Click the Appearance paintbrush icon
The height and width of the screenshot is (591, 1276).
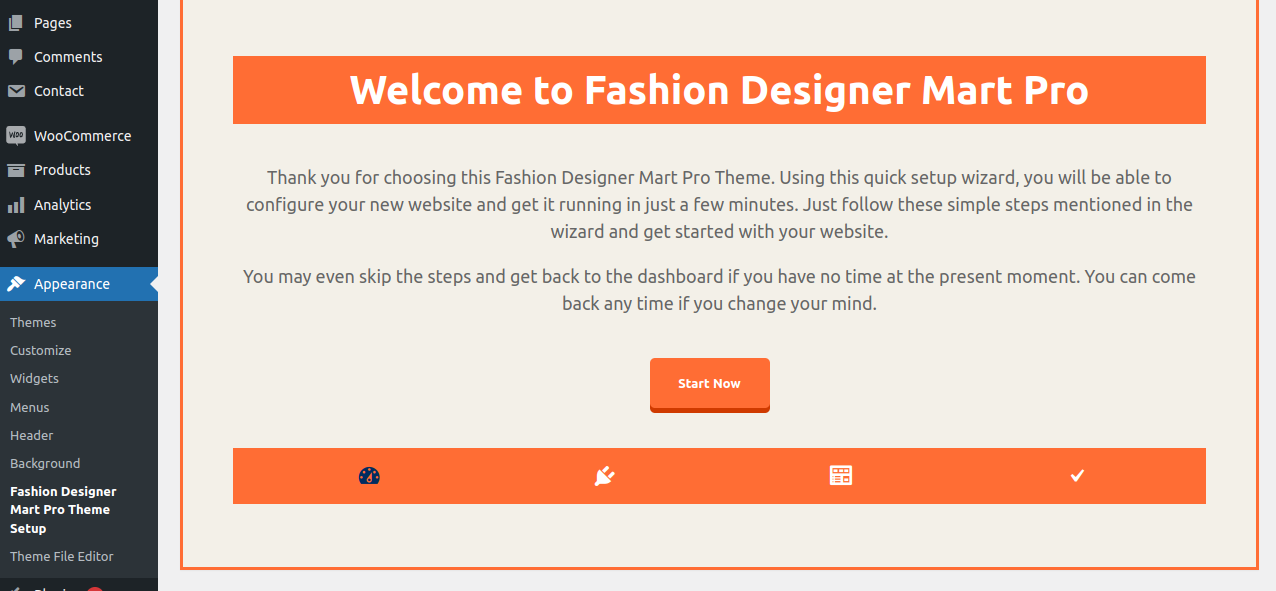16,284
